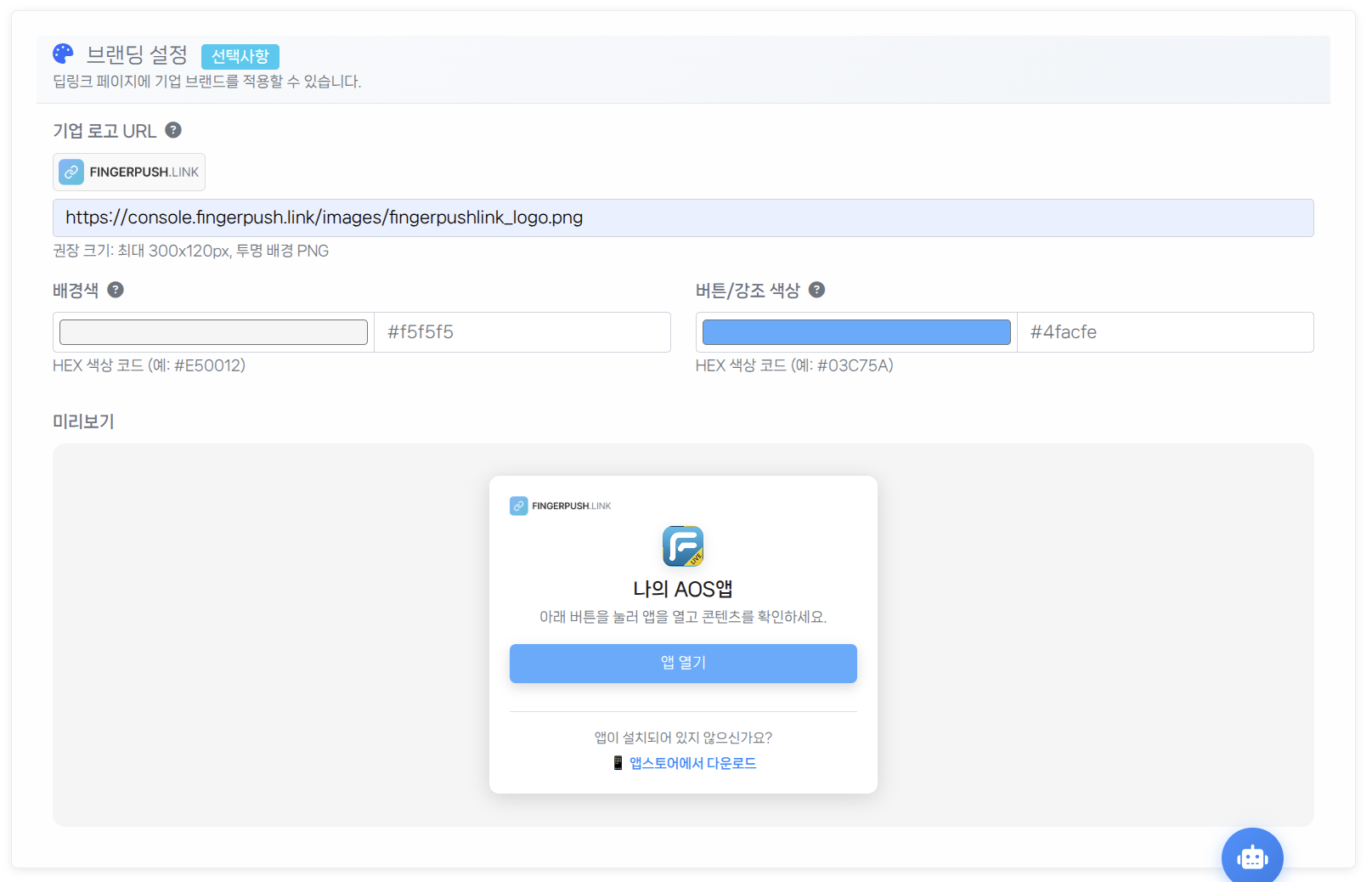Viewport: 1372px width, 882px height.
Task: Click the 브랜딩 설정 section heading
Action: [137, 55]
